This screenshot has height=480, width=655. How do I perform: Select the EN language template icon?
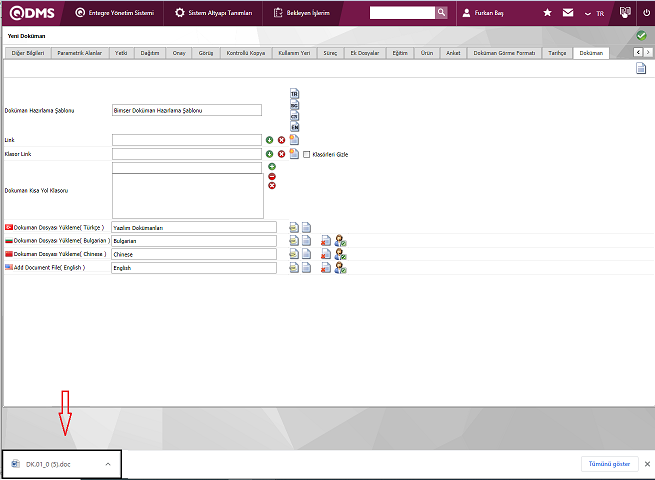pyautogui.click(x=295, y=127)
